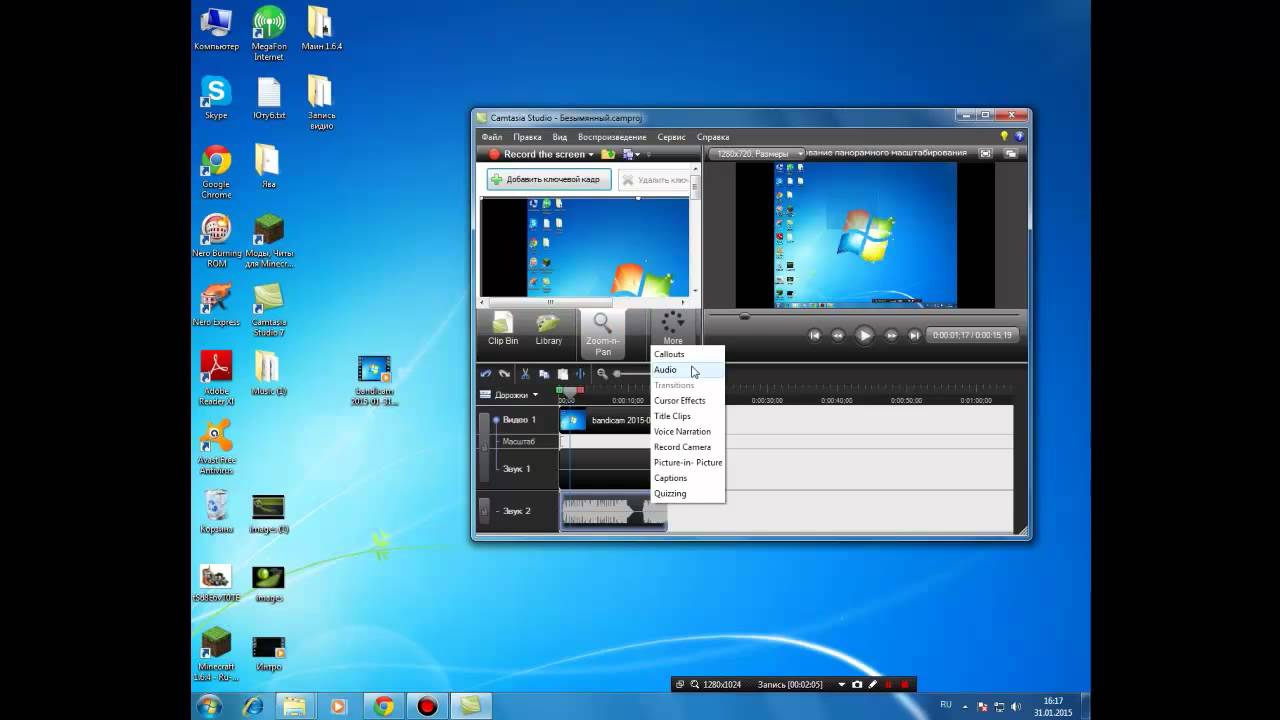Switch preview to full screen mode
Image resolution: width=1280 pixels, height=720 pixels.
coord(986,153)
